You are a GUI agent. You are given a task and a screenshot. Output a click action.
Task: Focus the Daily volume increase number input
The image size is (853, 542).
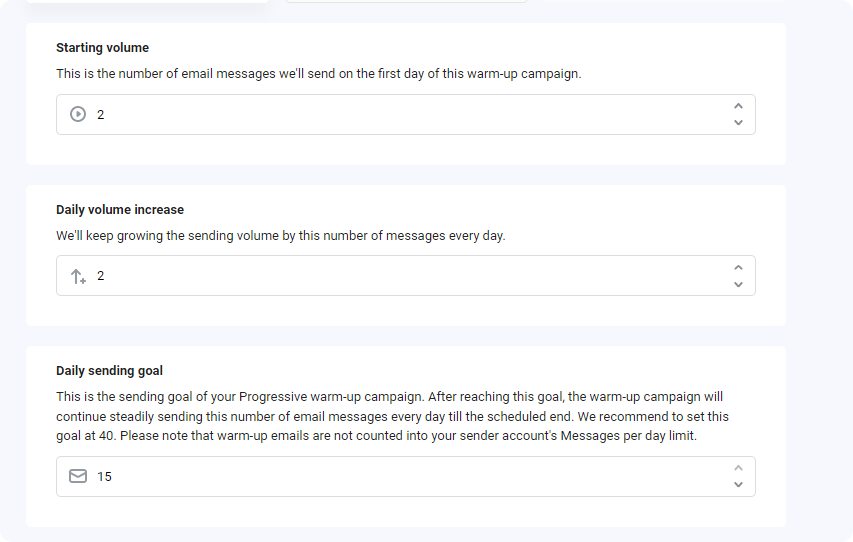(x=406, y=276)
